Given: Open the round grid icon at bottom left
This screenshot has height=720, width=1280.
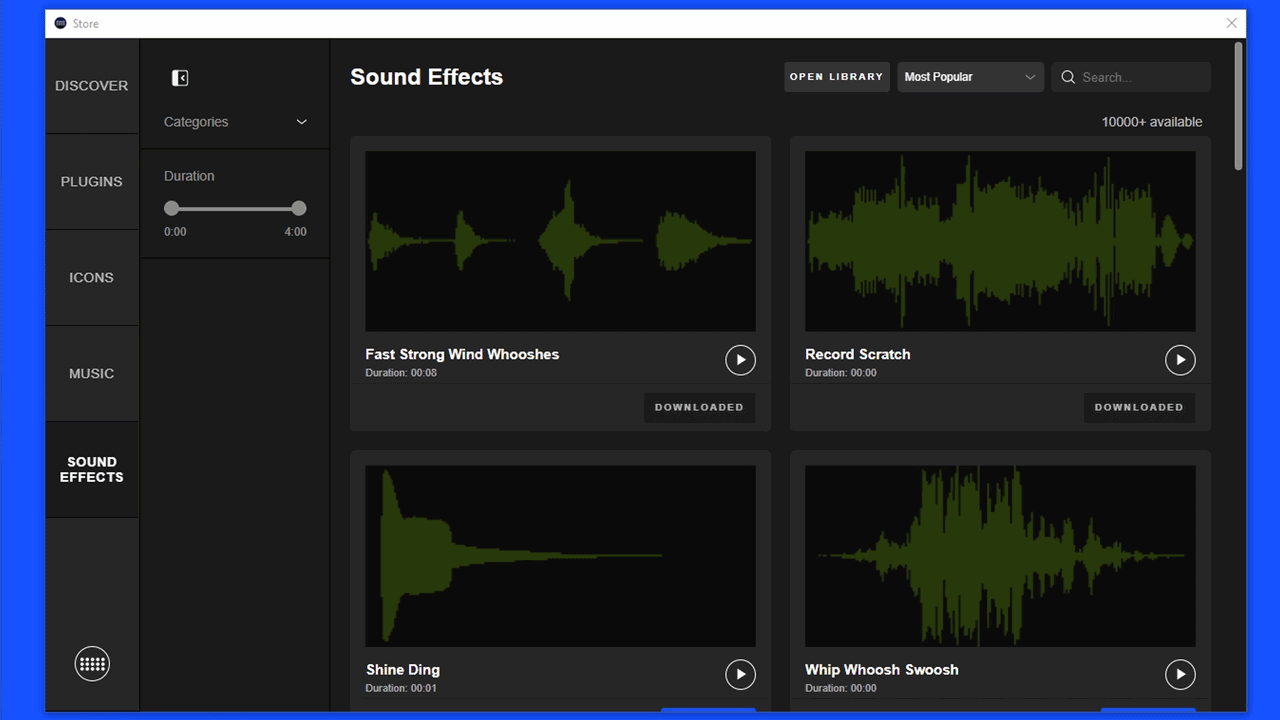Looking at the screenshot, I should coord(92,664).
